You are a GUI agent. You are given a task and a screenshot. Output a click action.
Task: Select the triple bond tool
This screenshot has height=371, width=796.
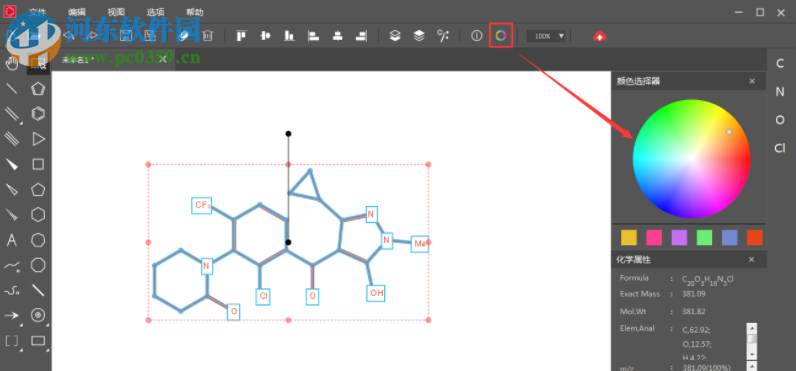pos(12,139)
